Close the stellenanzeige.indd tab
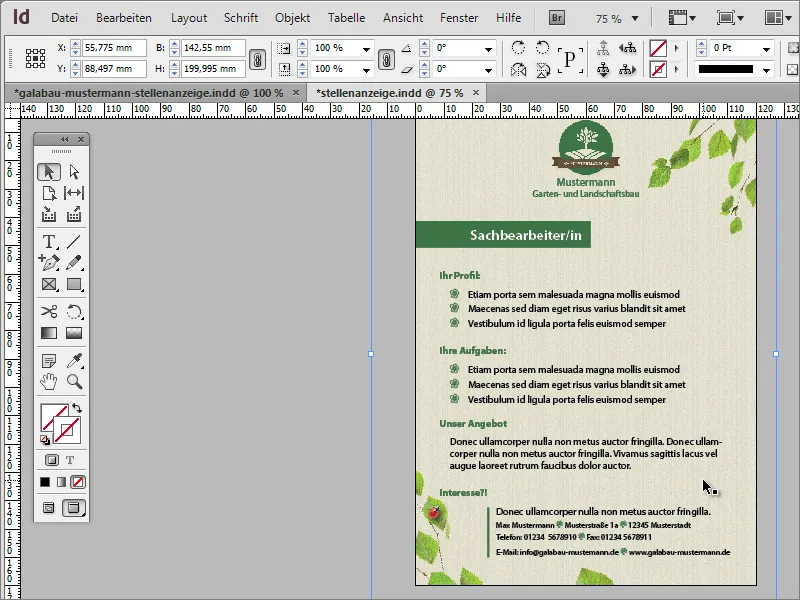 click(x=476, y=92)
